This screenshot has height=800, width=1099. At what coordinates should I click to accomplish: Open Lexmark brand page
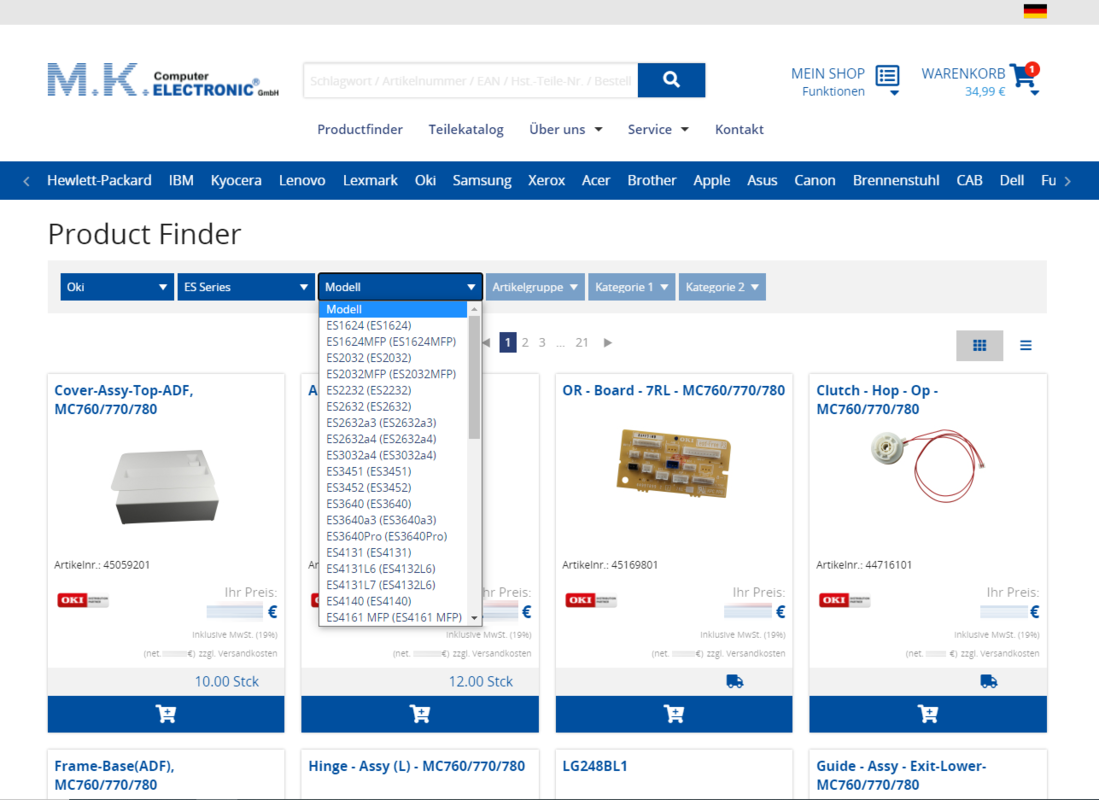pyautogui.click(x=370, y=180)
